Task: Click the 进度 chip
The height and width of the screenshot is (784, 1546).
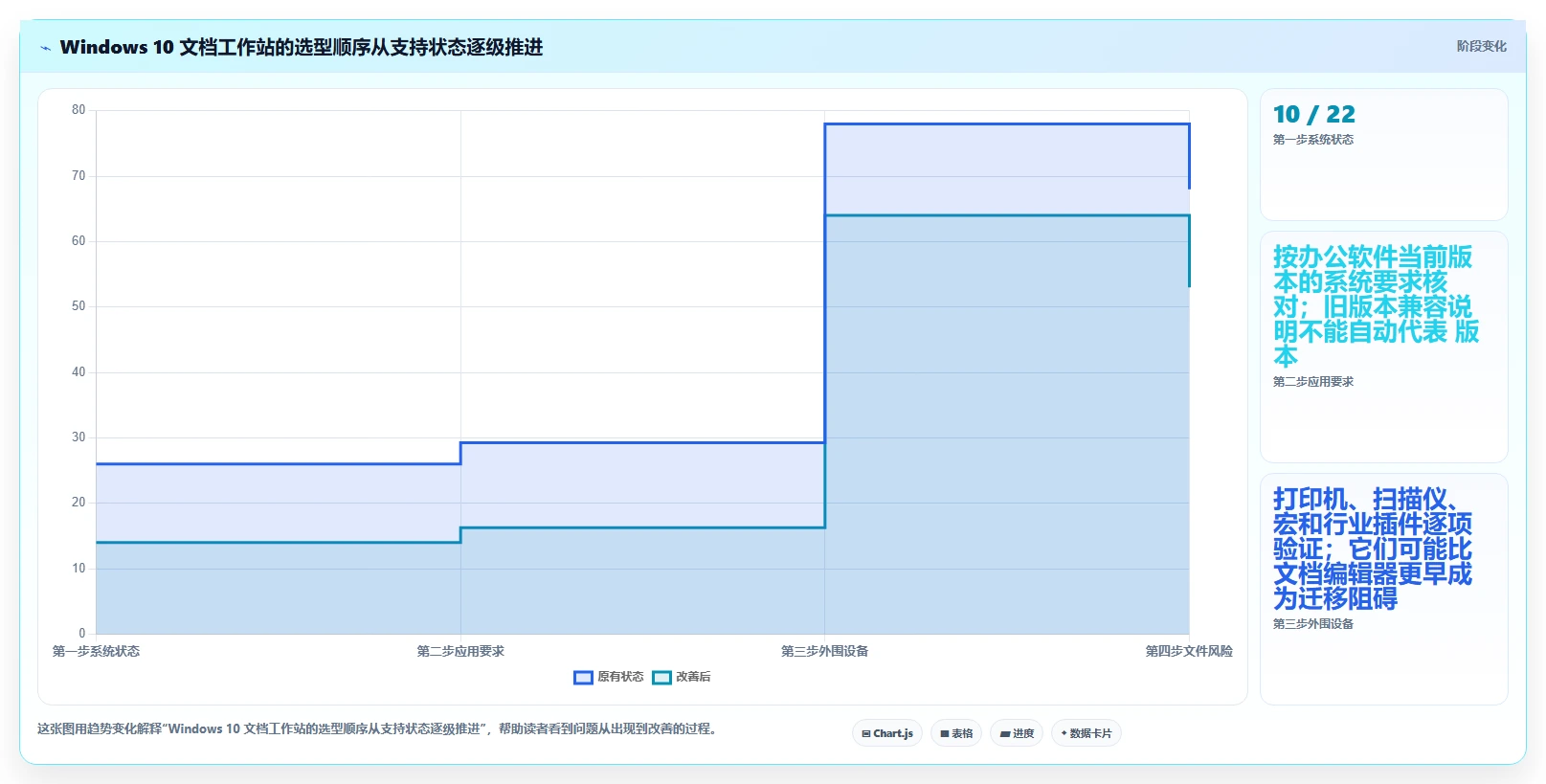Action: pyautogui.click(x=1017, y=733)
